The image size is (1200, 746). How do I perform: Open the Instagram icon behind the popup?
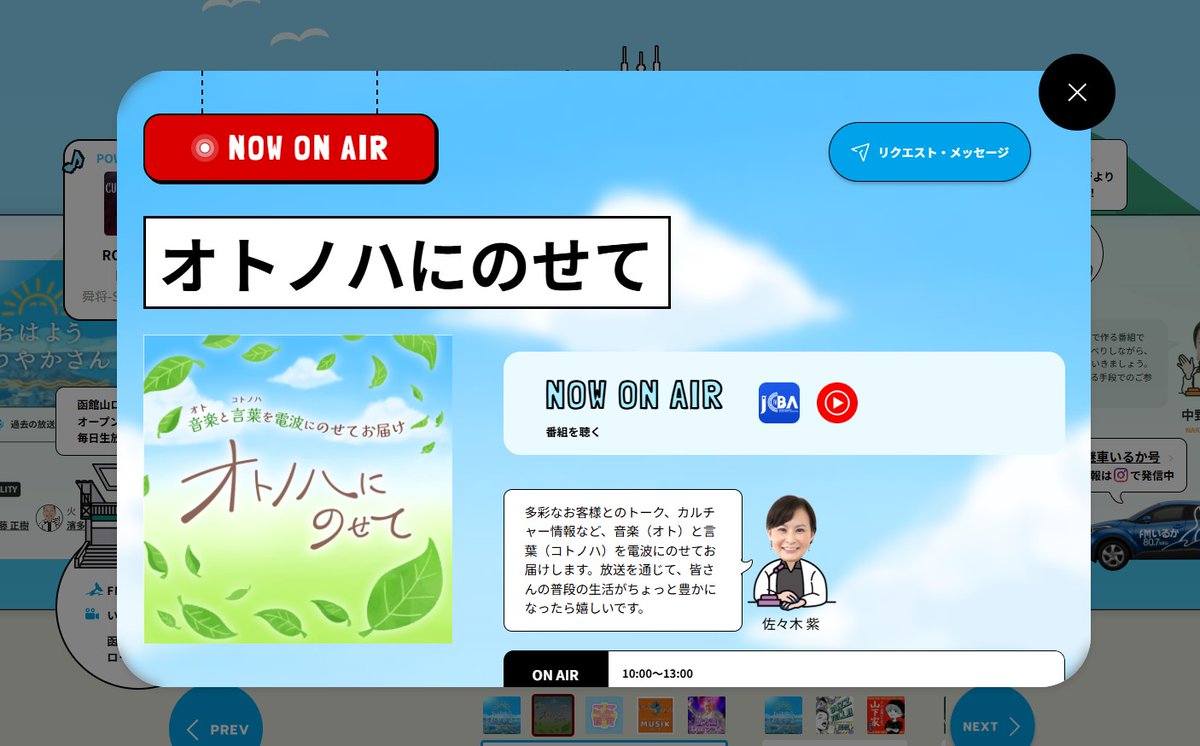(1121, 476)
